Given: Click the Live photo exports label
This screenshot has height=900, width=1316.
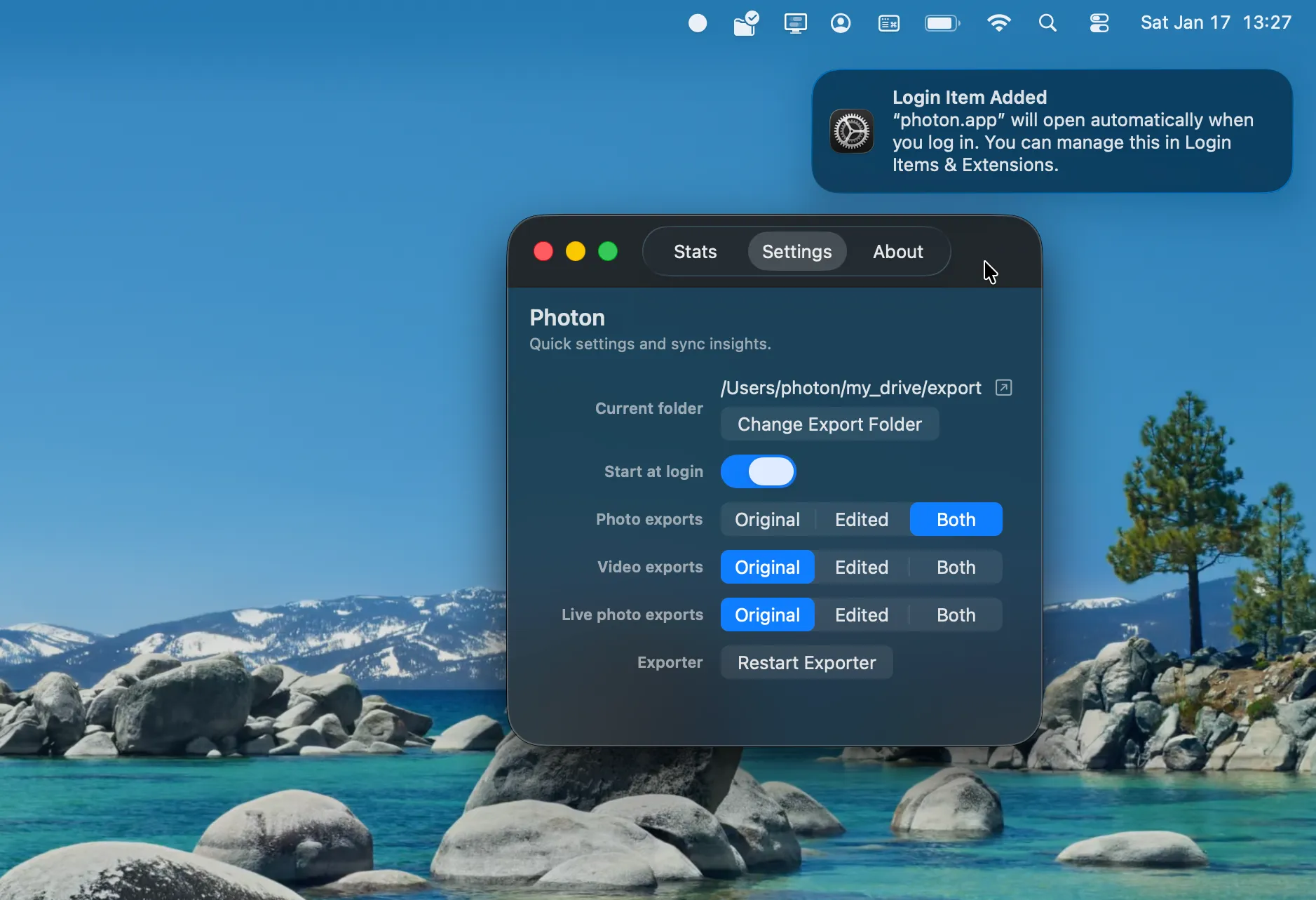Looking at the screenshot, I should coord(632,614).
